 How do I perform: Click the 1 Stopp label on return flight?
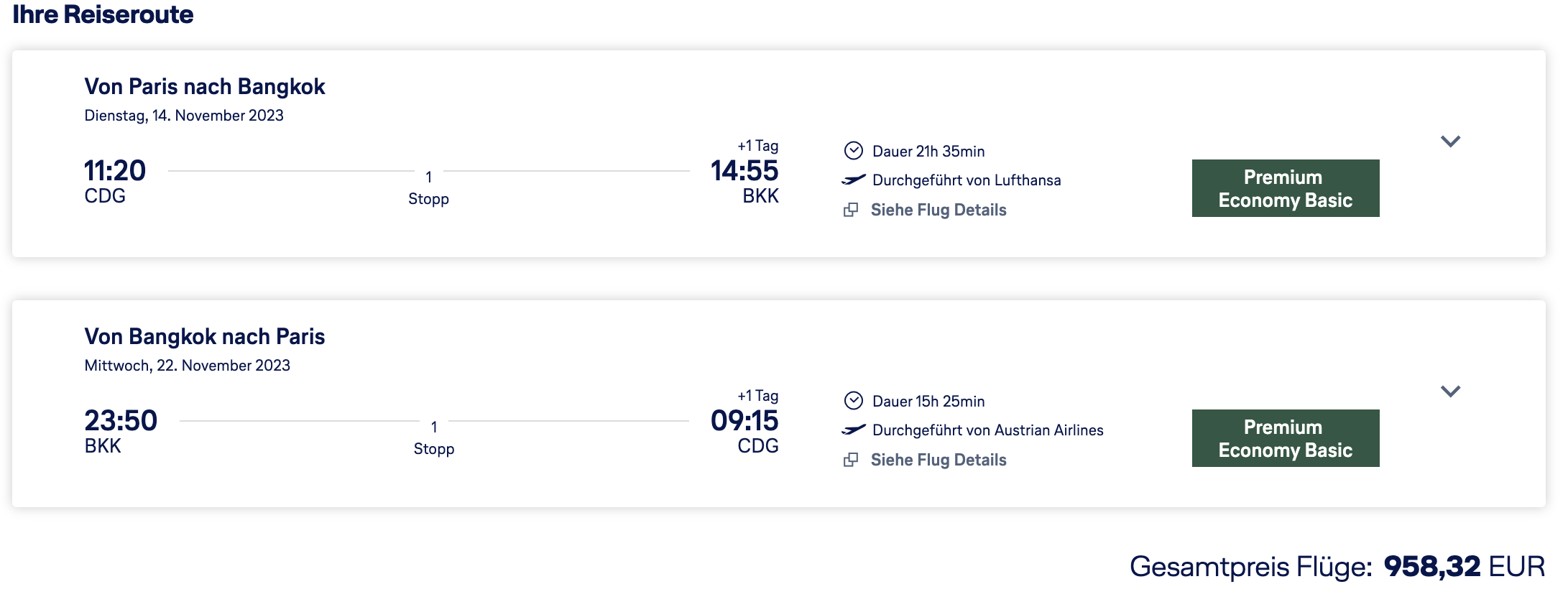click(x=433, y=438)
